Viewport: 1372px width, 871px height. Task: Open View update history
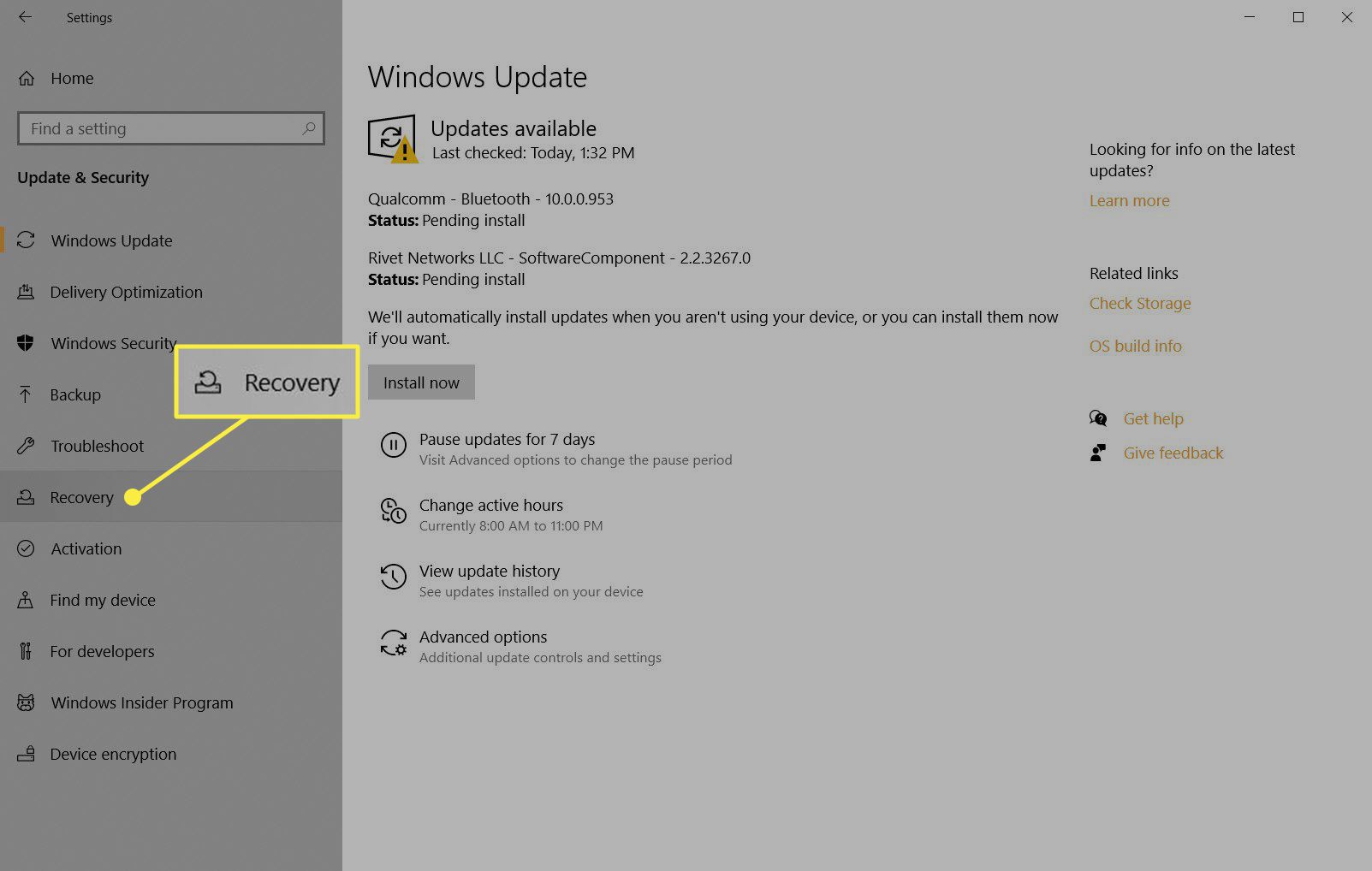point(490,571)
